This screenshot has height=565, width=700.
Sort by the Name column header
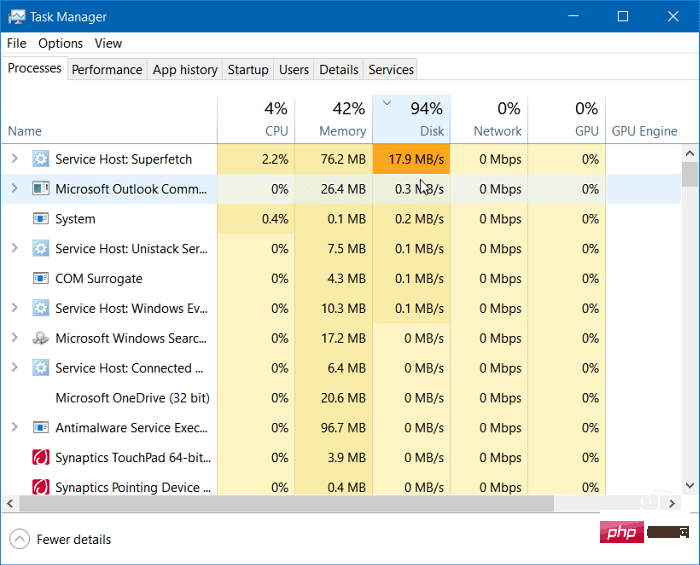click(x=109, y=120)
